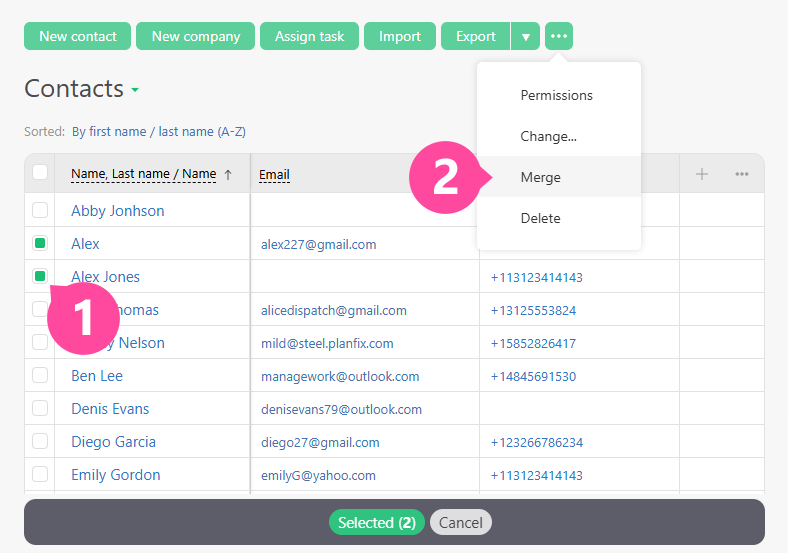Change sorting via By first name link
Image resolution: width=788 pixels, height=553 pixels.
tap(158, 131)
